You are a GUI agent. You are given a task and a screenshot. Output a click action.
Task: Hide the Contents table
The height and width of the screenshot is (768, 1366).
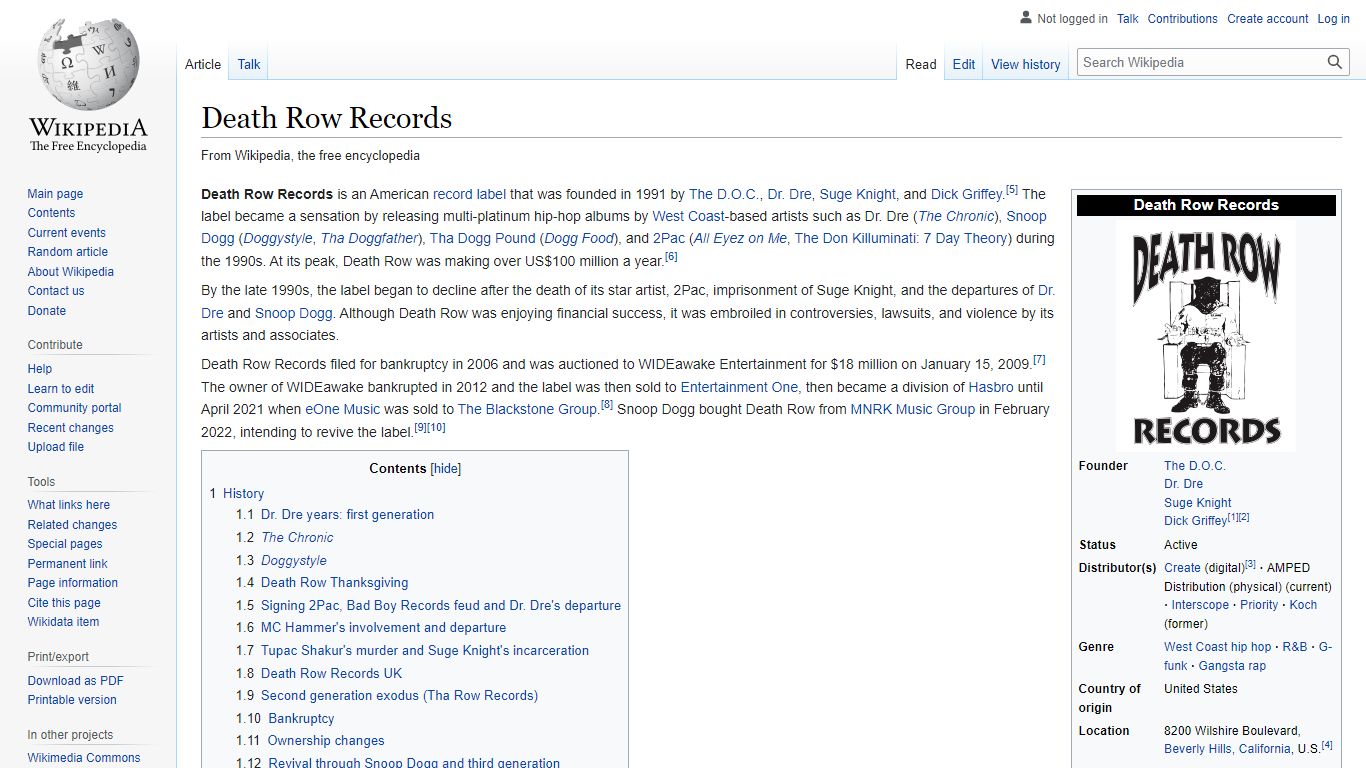tap(446, 469)
